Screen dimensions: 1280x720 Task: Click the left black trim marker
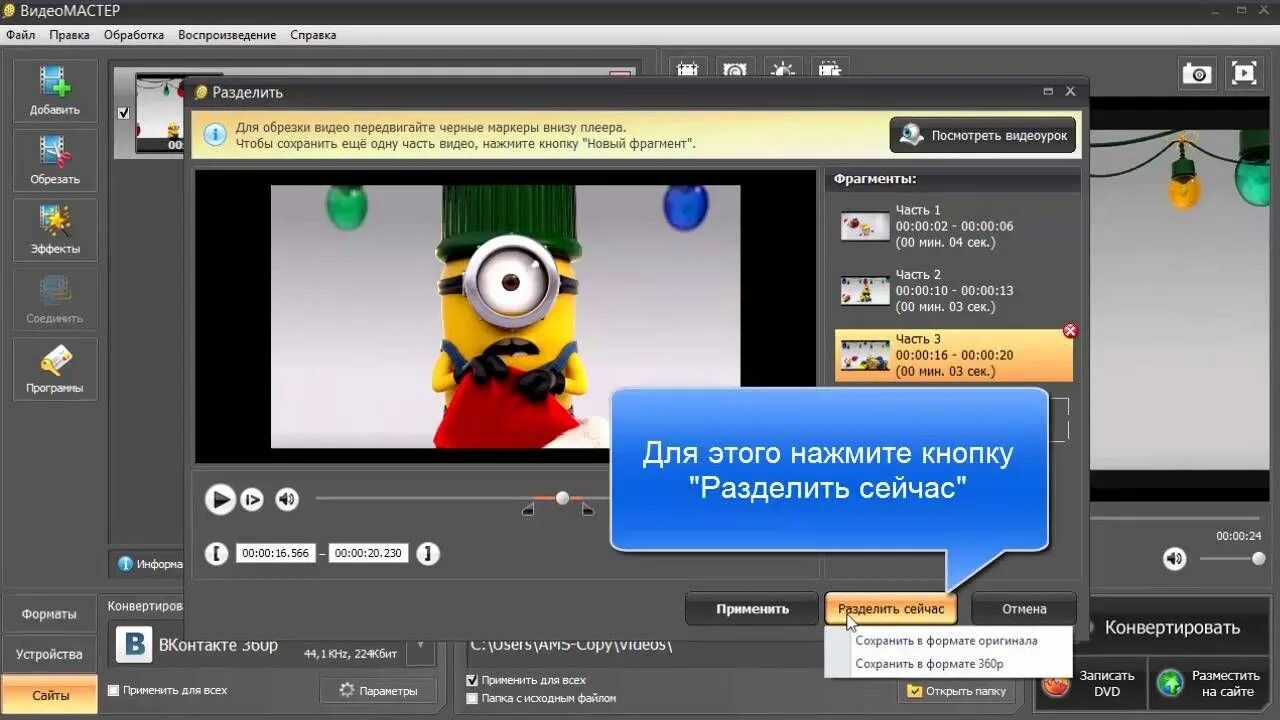coord(529,510)
